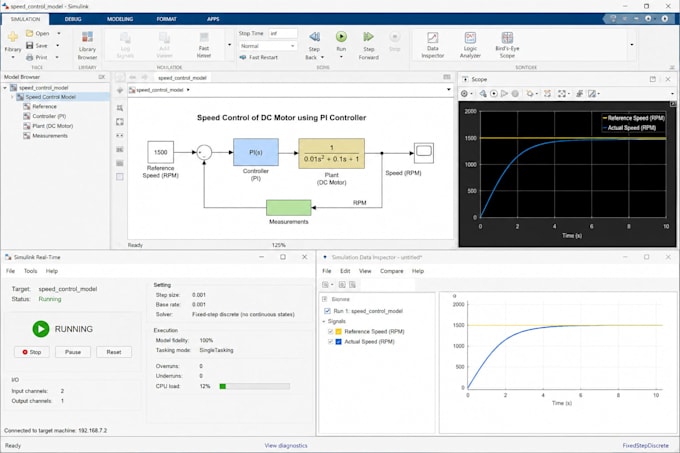
Task: Select Reference in Model Browser tree
Action: point(44,107)
